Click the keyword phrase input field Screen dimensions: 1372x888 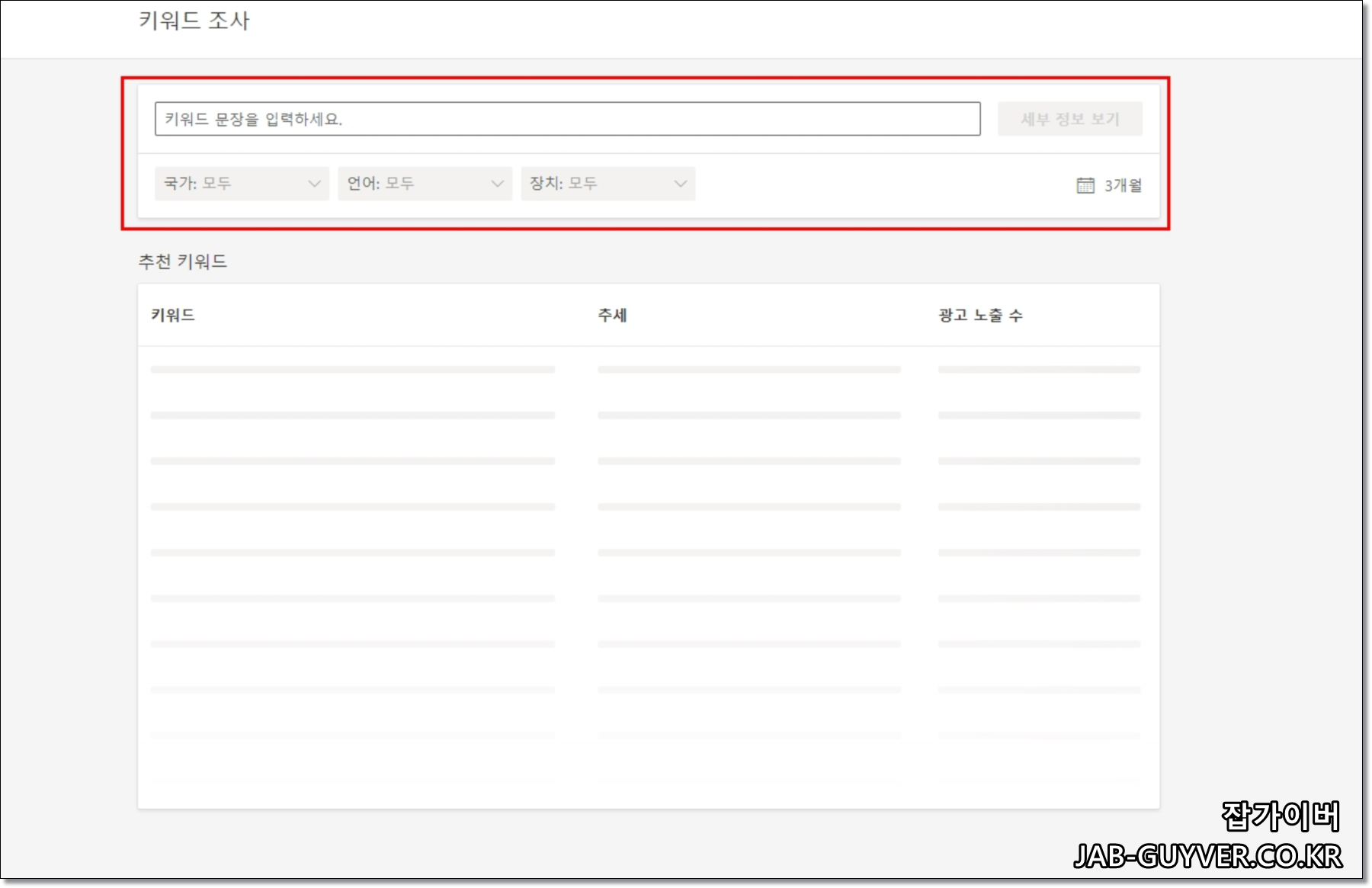(567, 119)
